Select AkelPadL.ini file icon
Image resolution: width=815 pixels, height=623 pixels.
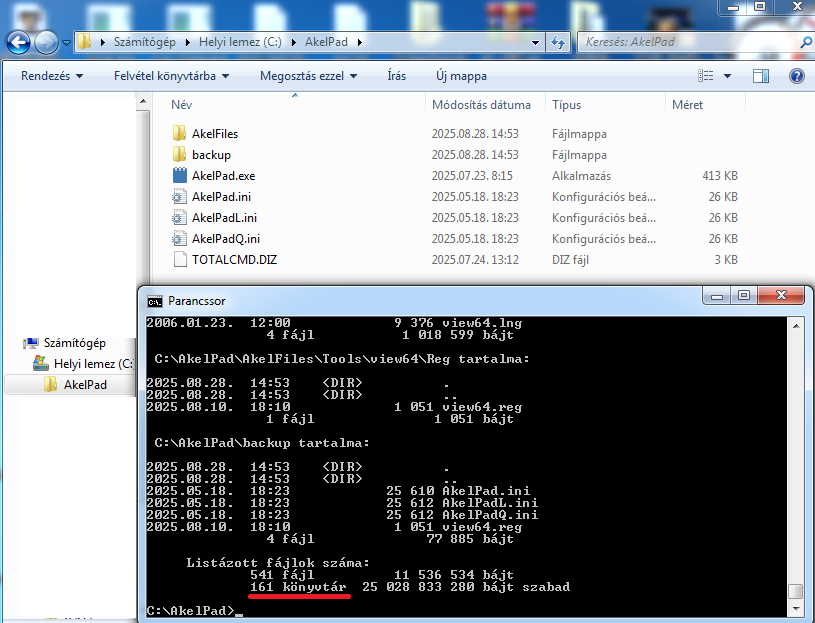(179, 217)
